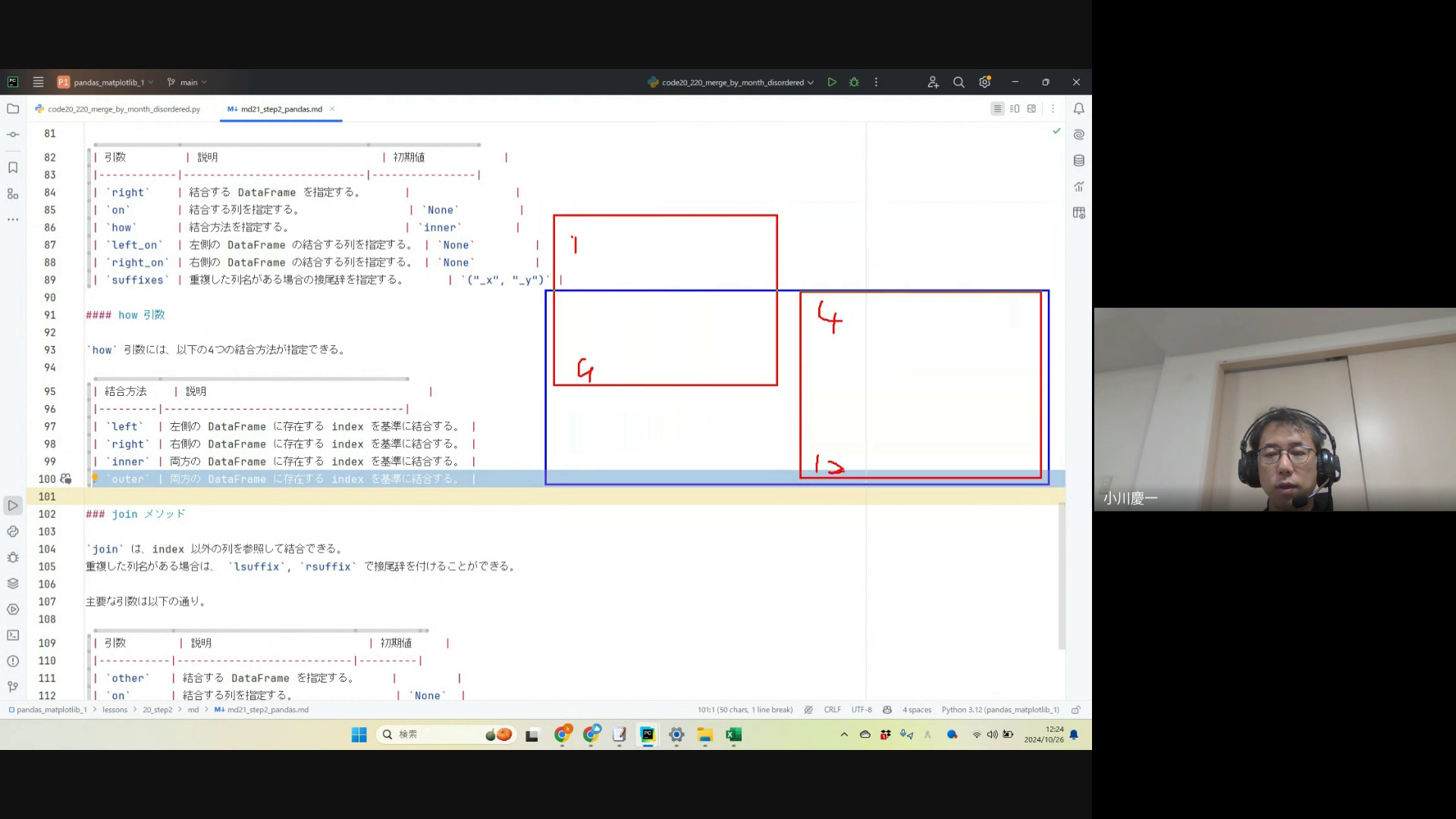The height and width of the screenshot is (819, 1456).
Task: Open the Python Packages tool window
Action: [x=13, y=583]
